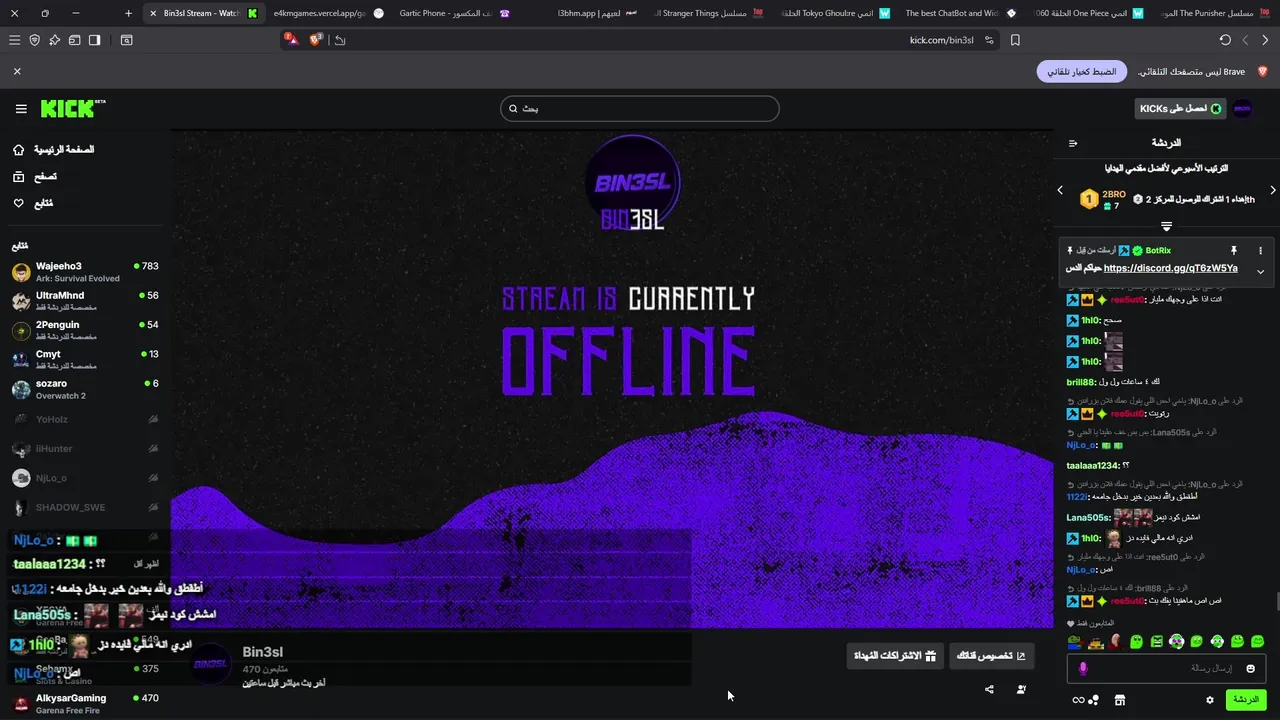Click the green الدردشة send button

click(x=1245, y=700)
